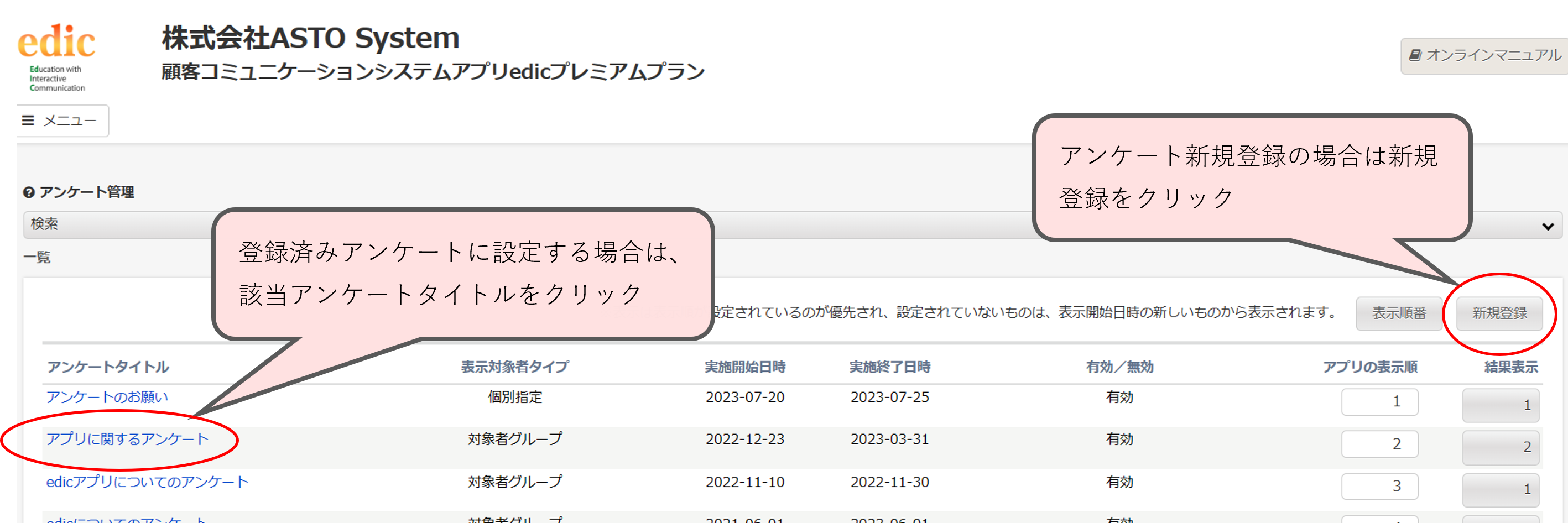
Task: Expand the 検索 panel chevron
Action: (x=1548, y=226)
